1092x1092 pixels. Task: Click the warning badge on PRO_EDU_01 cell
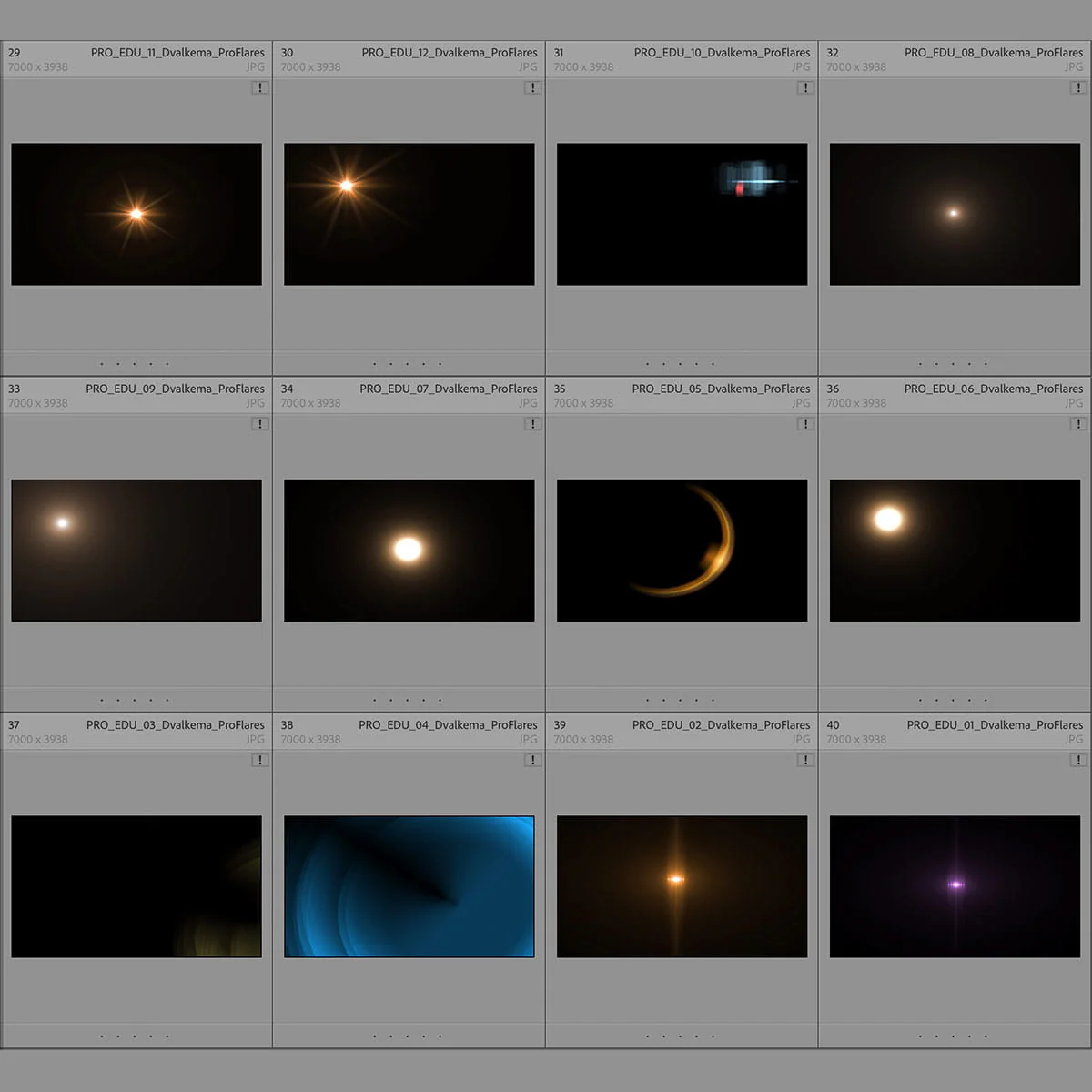(x=1078, y=761)
